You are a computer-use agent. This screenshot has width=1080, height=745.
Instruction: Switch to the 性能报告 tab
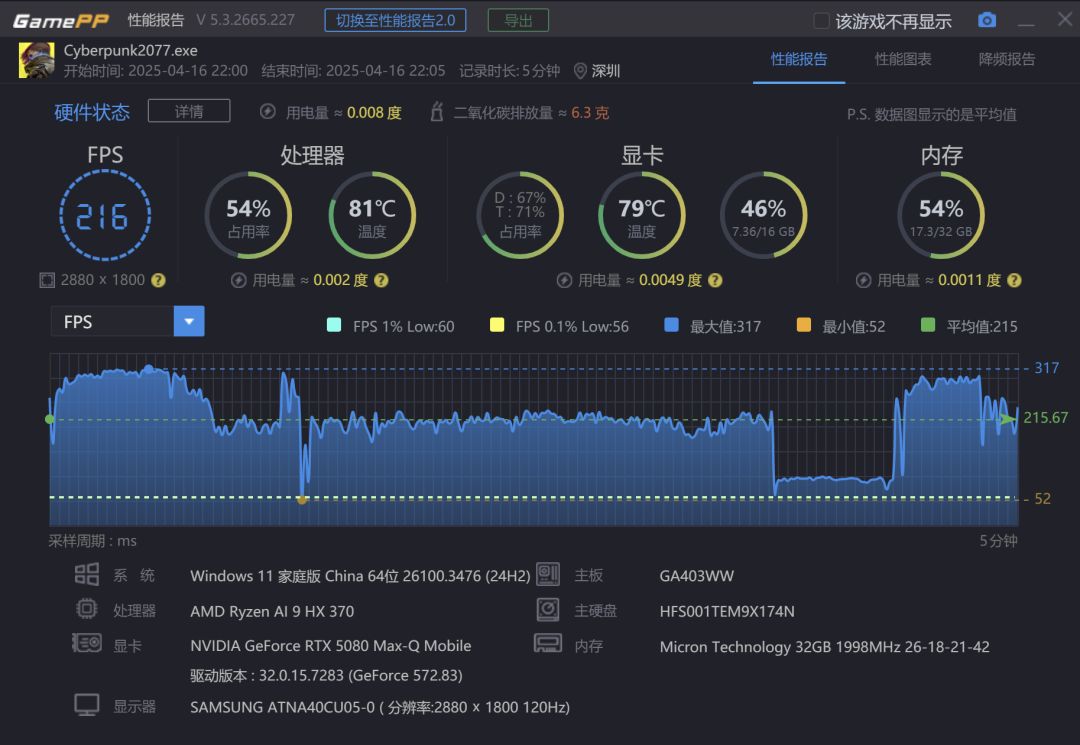[799, 59]
